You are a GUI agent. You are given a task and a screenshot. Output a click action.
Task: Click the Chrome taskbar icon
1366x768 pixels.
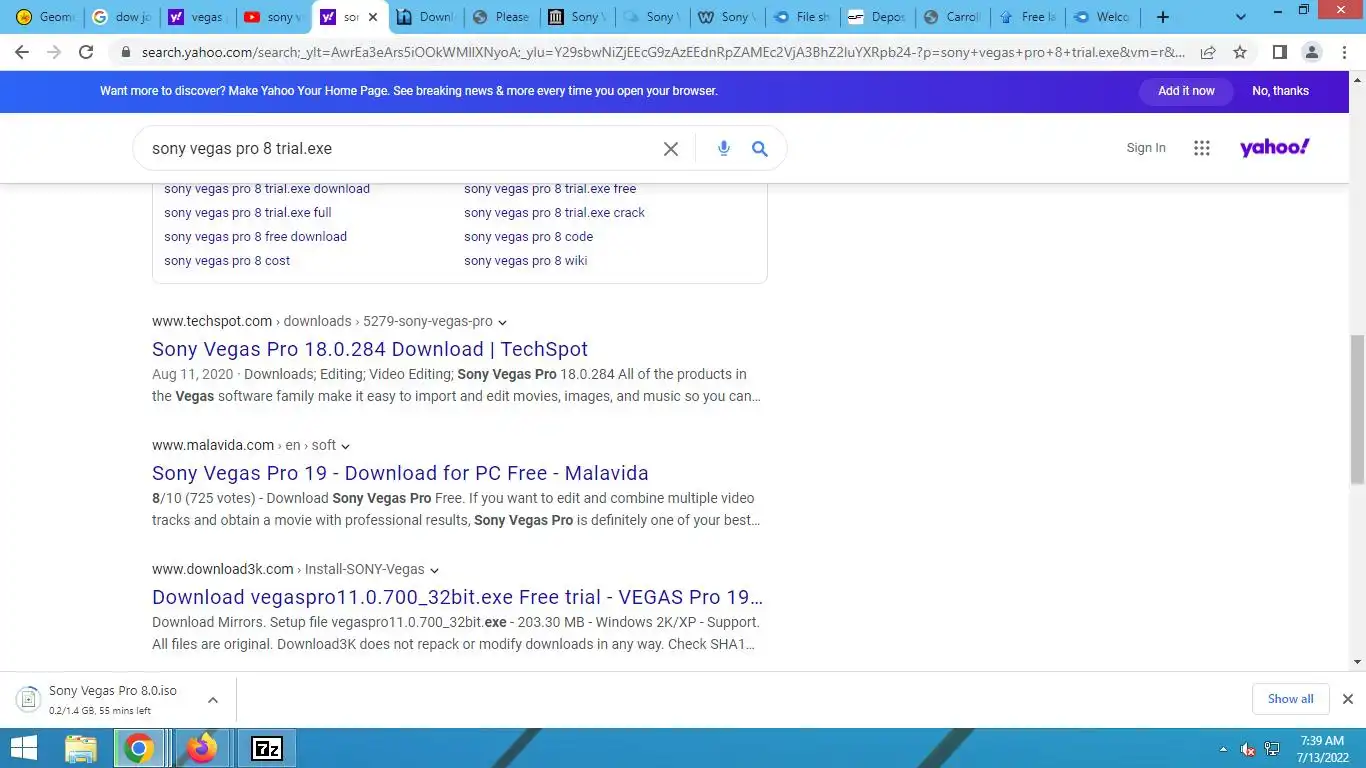(139, 748)
